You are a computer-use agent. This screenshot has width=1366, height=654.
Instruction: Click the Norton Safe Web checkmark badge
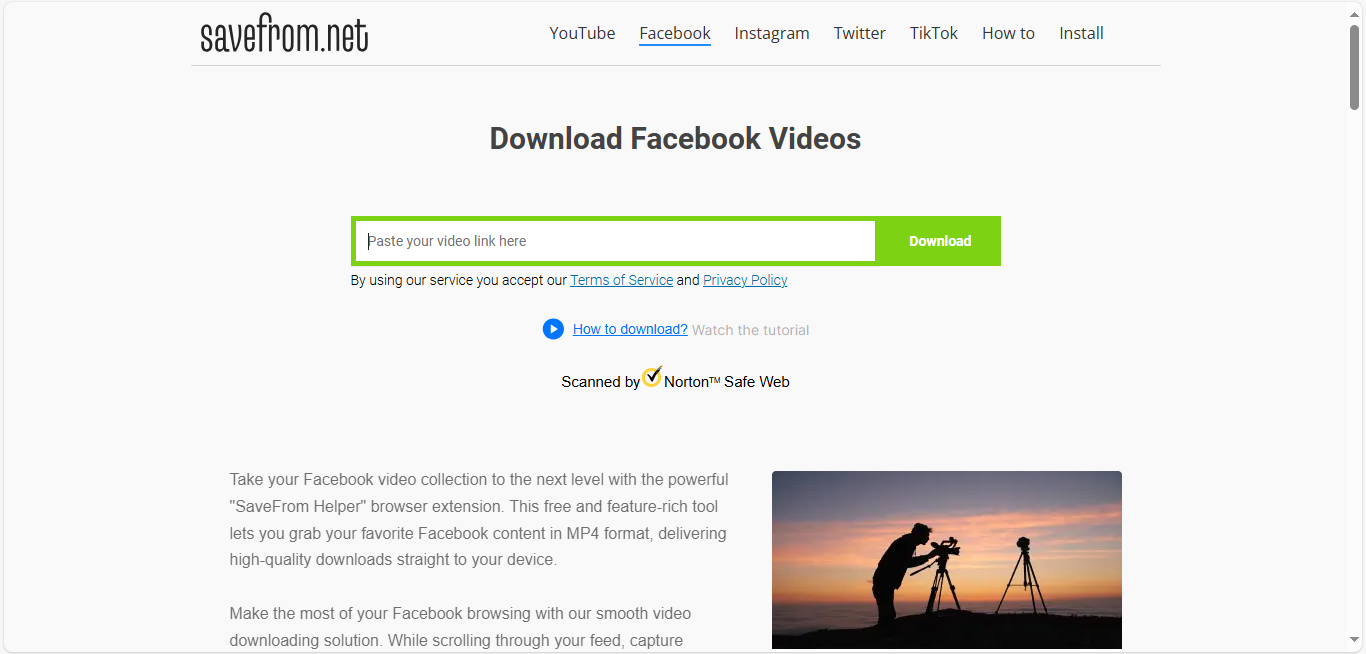pos(652,377)
